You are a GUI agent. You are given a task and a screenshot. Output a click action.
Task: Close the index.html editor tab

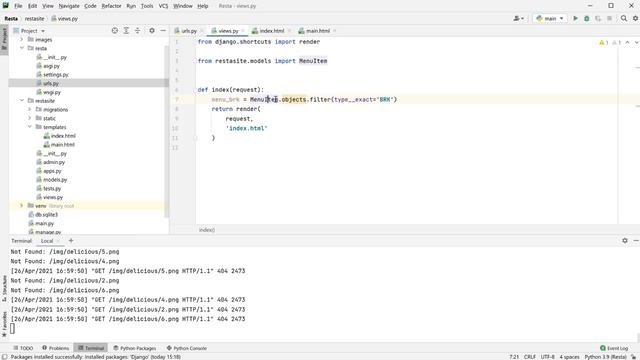(x=289, y=31)
